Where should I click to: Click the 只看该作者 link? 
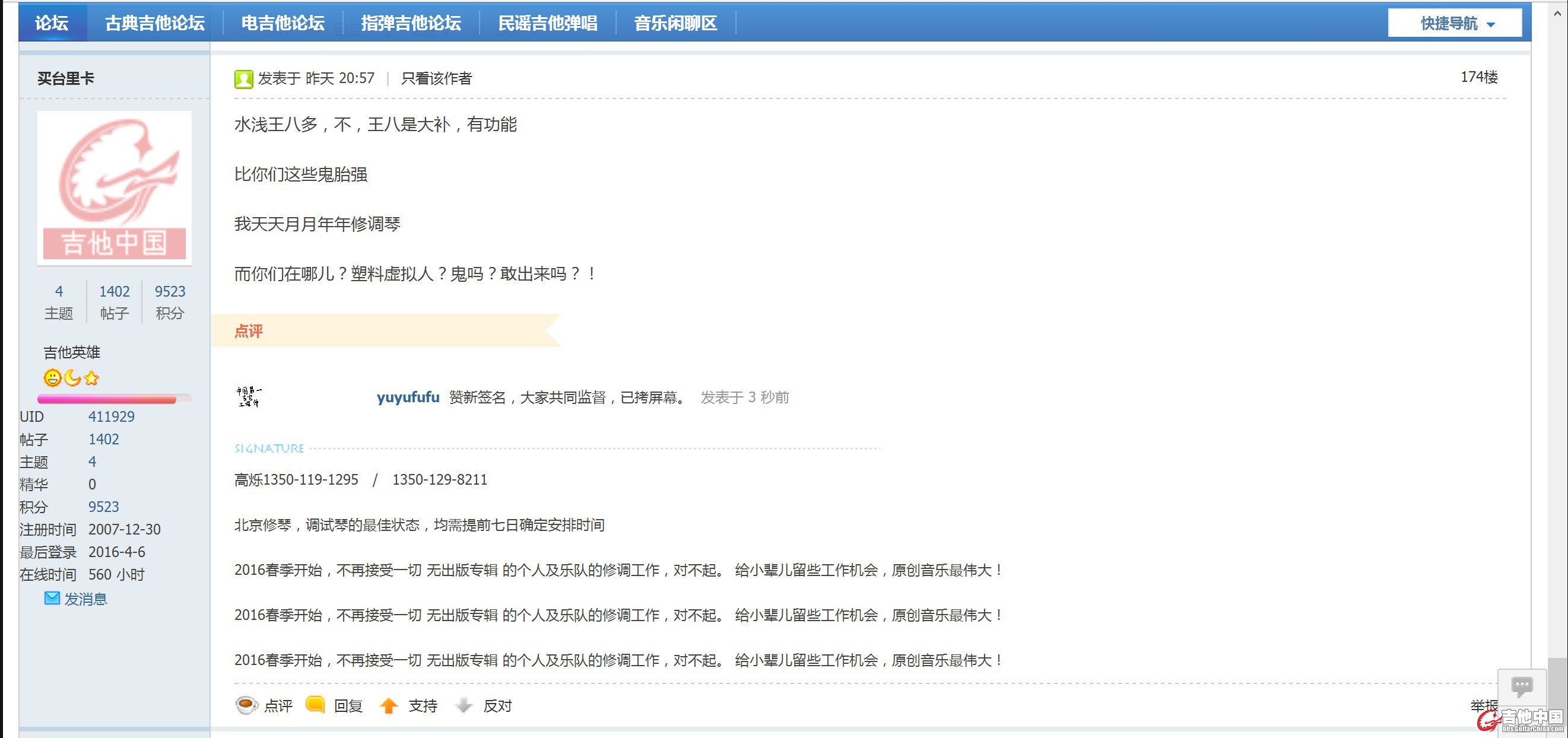click(x=436, y=78)
